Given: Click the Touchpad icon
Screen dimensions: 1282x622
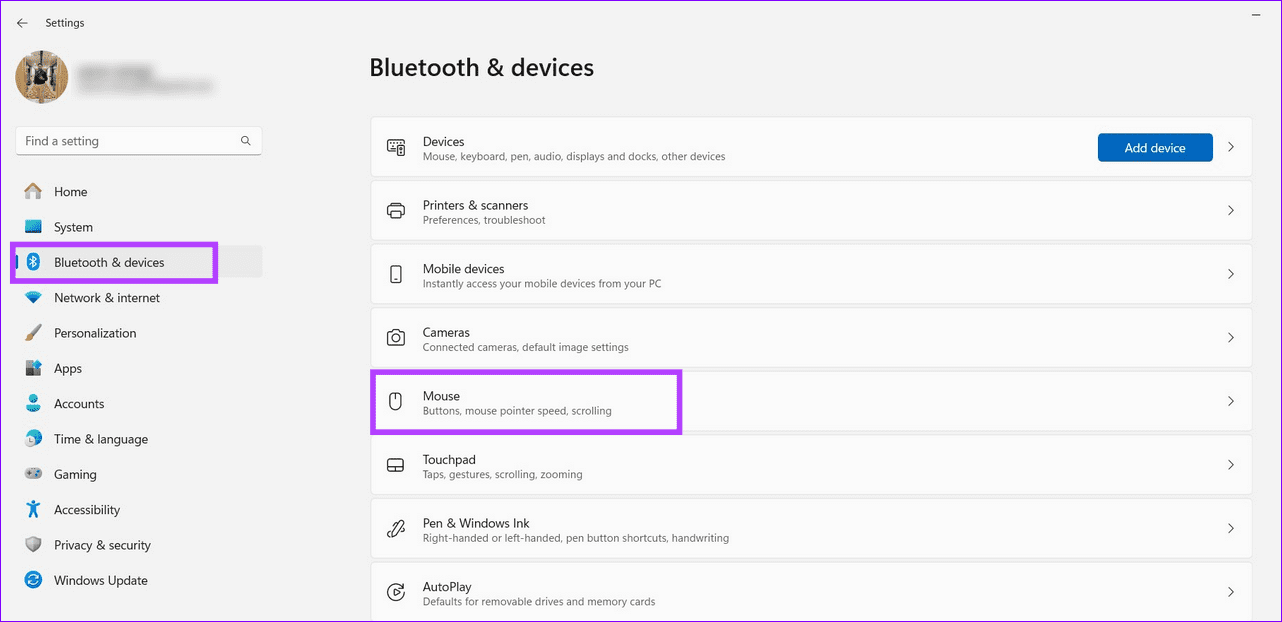Looking at the screenshot, I should tap(396, 465).
